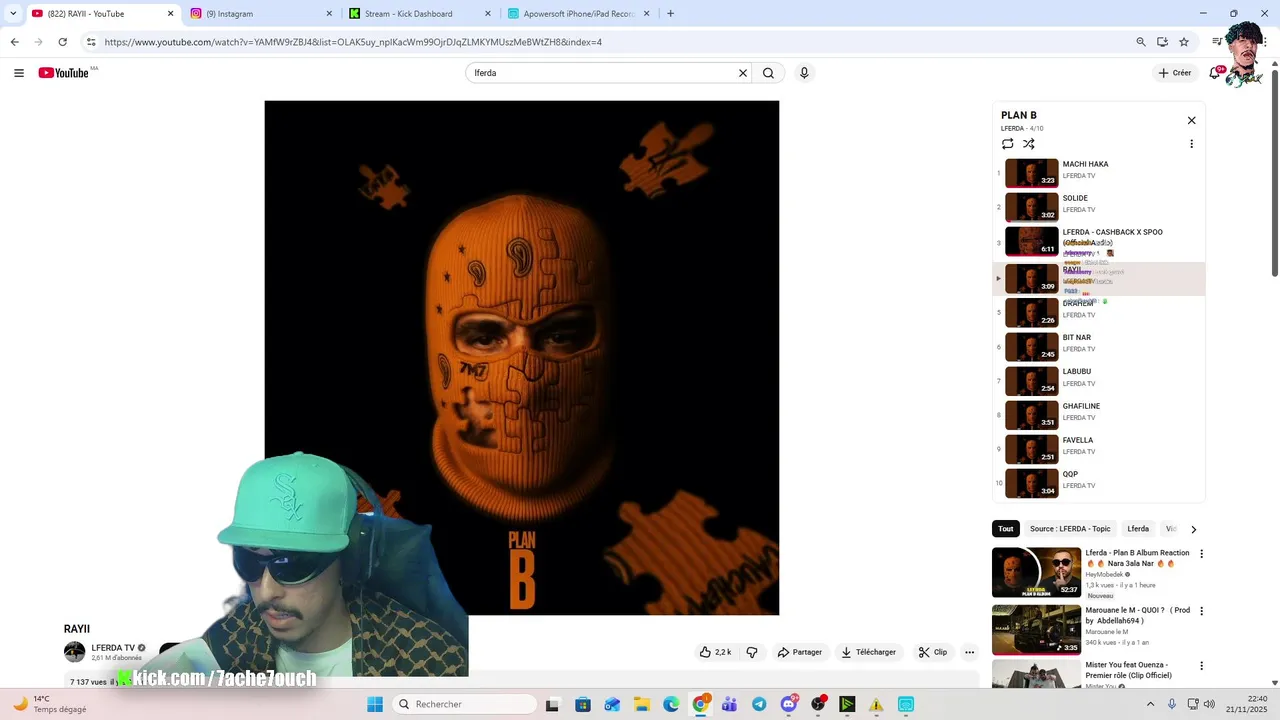Close the Instagram tab
Viewport: 1280px width, 720px height.
click(x=329, y=14)
